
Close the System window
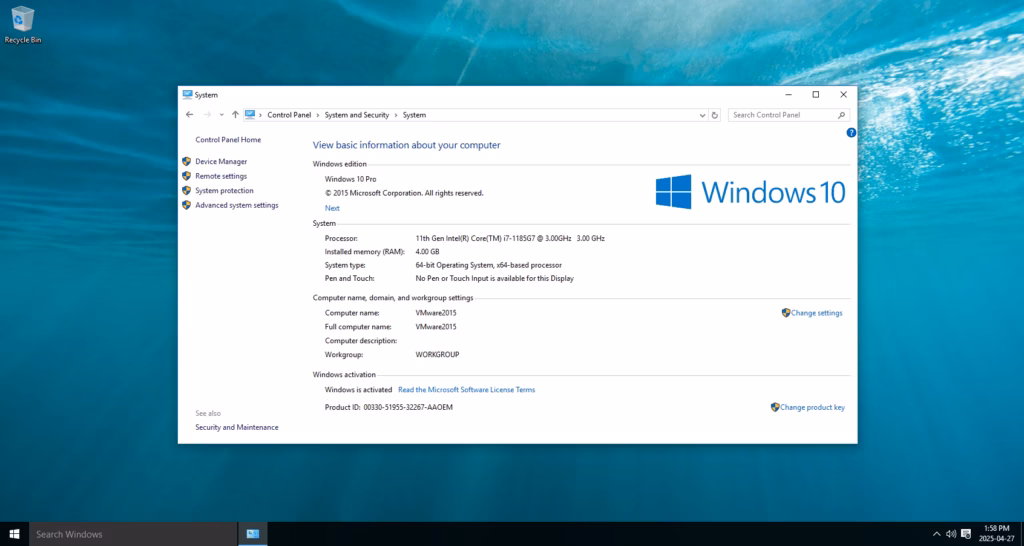coord(843,95)
